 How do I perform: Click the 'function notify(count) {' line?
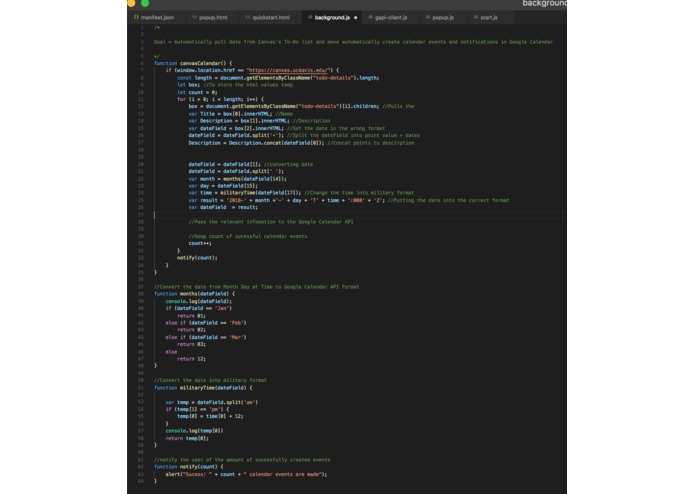click(x=189, y=467)
